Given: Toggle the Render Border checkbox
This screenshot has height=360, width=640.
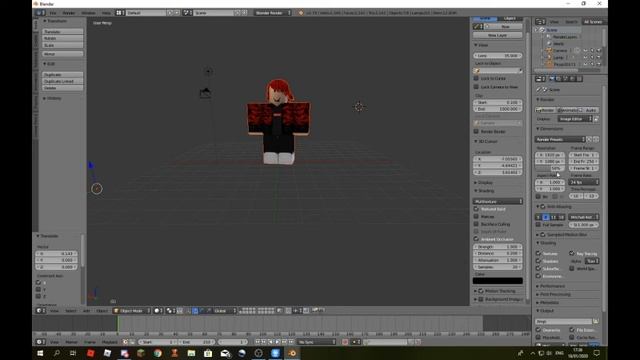Looking at the screenshot, I should pos(476,131).
